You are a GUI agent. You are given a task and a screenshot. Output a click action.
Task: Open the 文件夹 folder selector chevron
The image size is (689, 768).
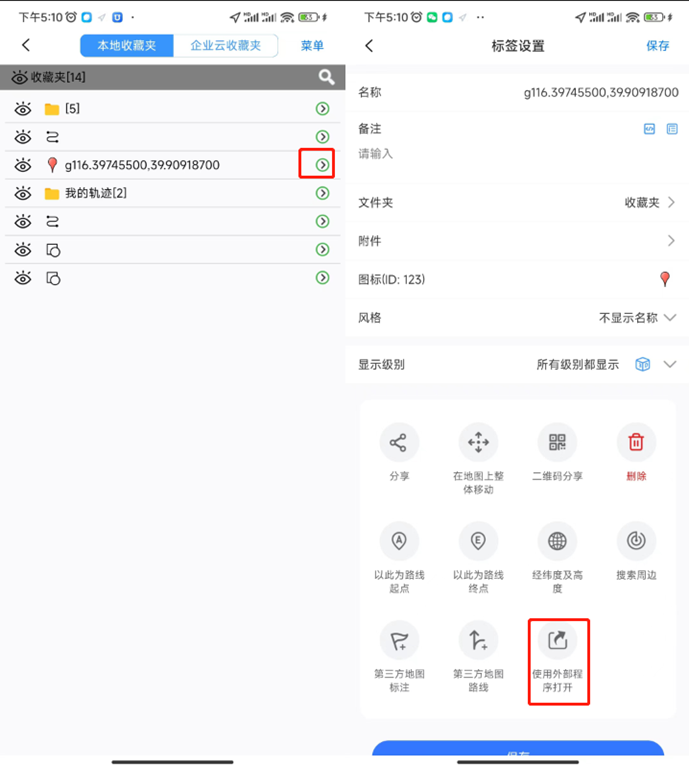[x=671, y=202]
